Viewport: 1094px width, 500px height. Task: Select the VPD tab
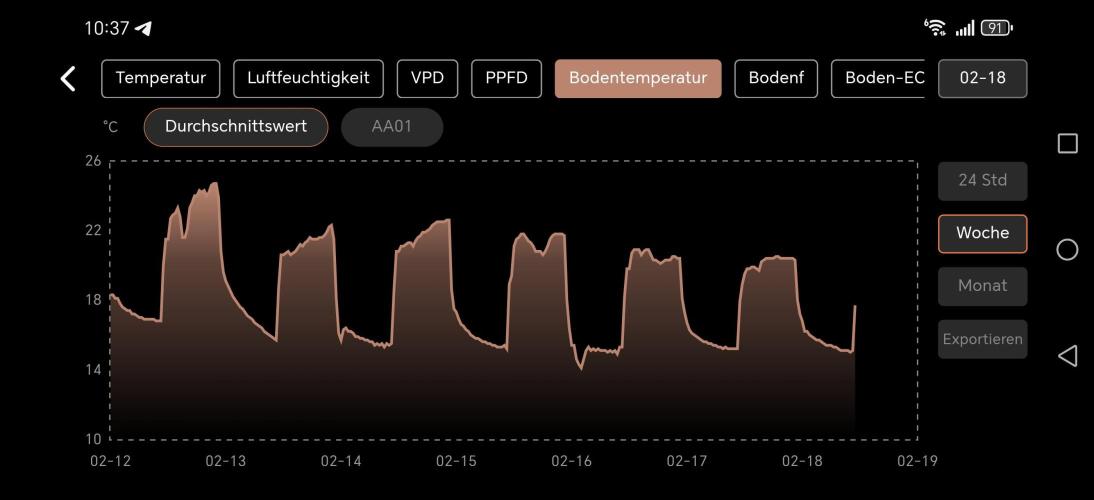click(427, 78)
